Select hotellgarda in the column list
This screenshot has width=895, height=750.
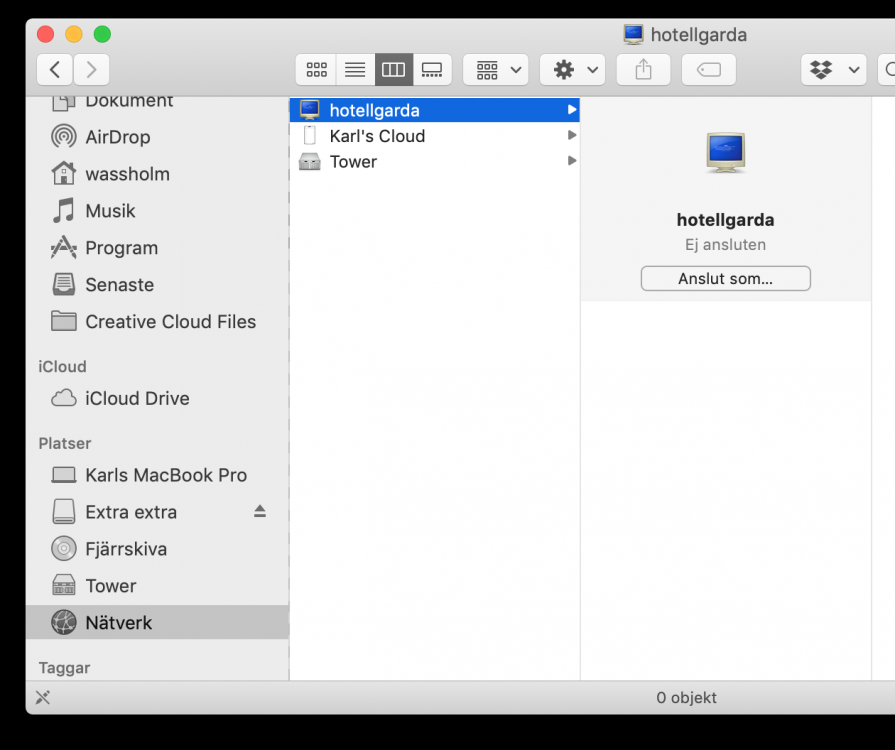click(434, 110)
